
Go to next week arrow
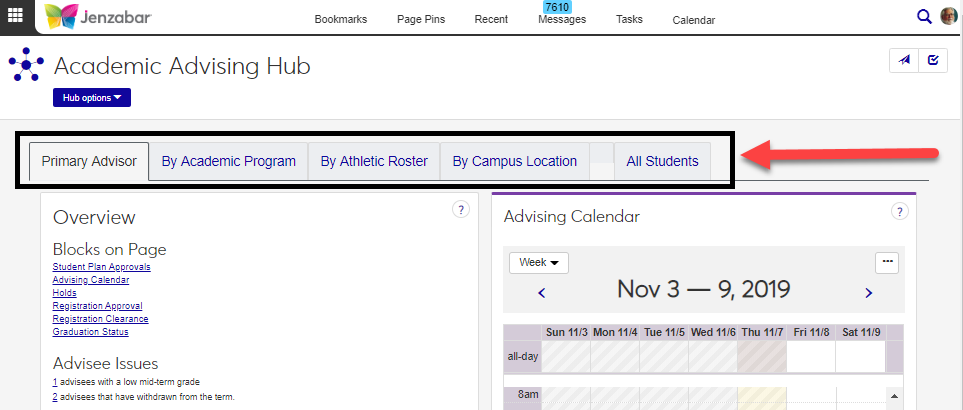click(868, 293)
